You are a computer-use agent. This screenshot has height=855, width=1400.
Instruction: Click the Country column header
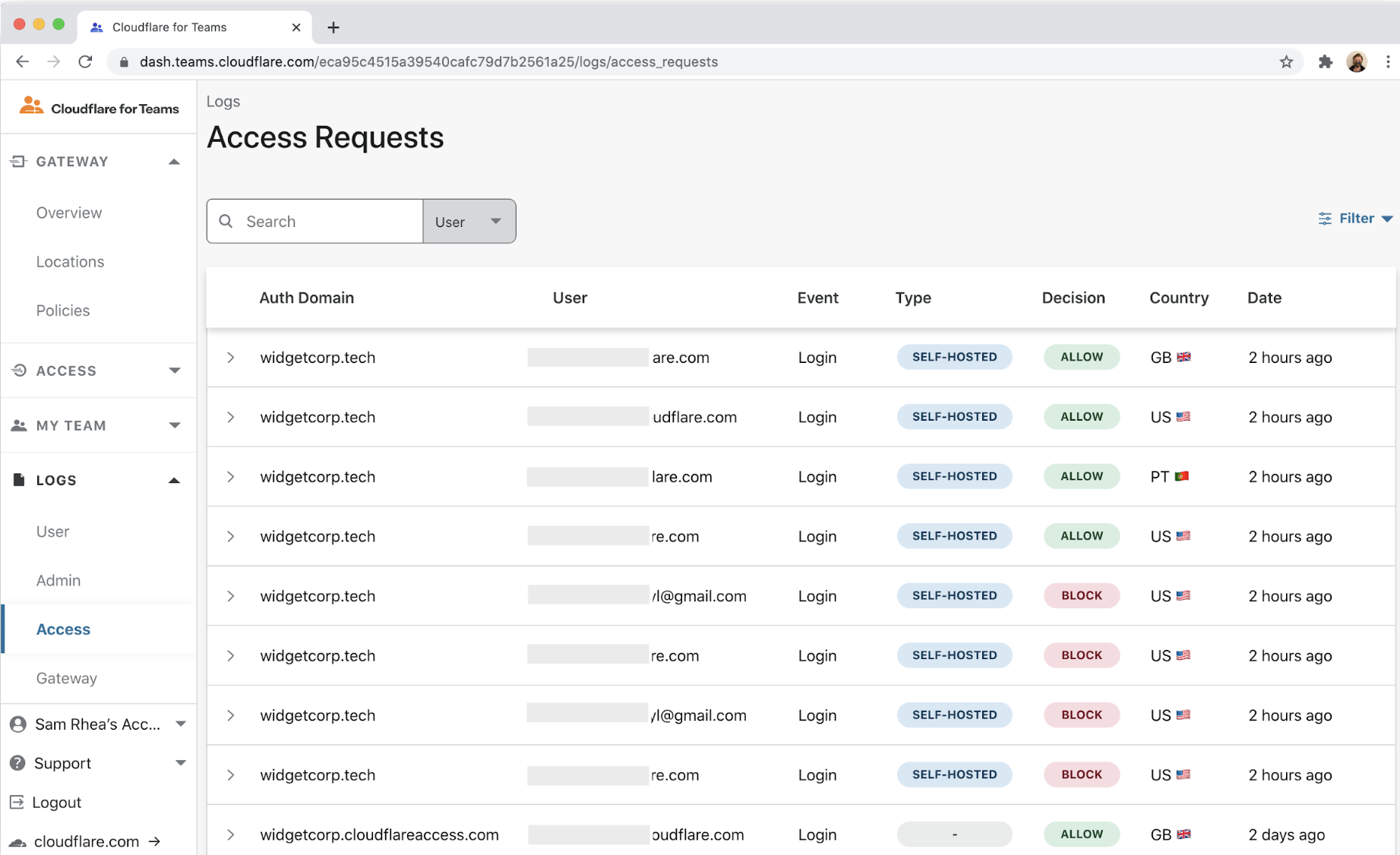(1179, 298)
